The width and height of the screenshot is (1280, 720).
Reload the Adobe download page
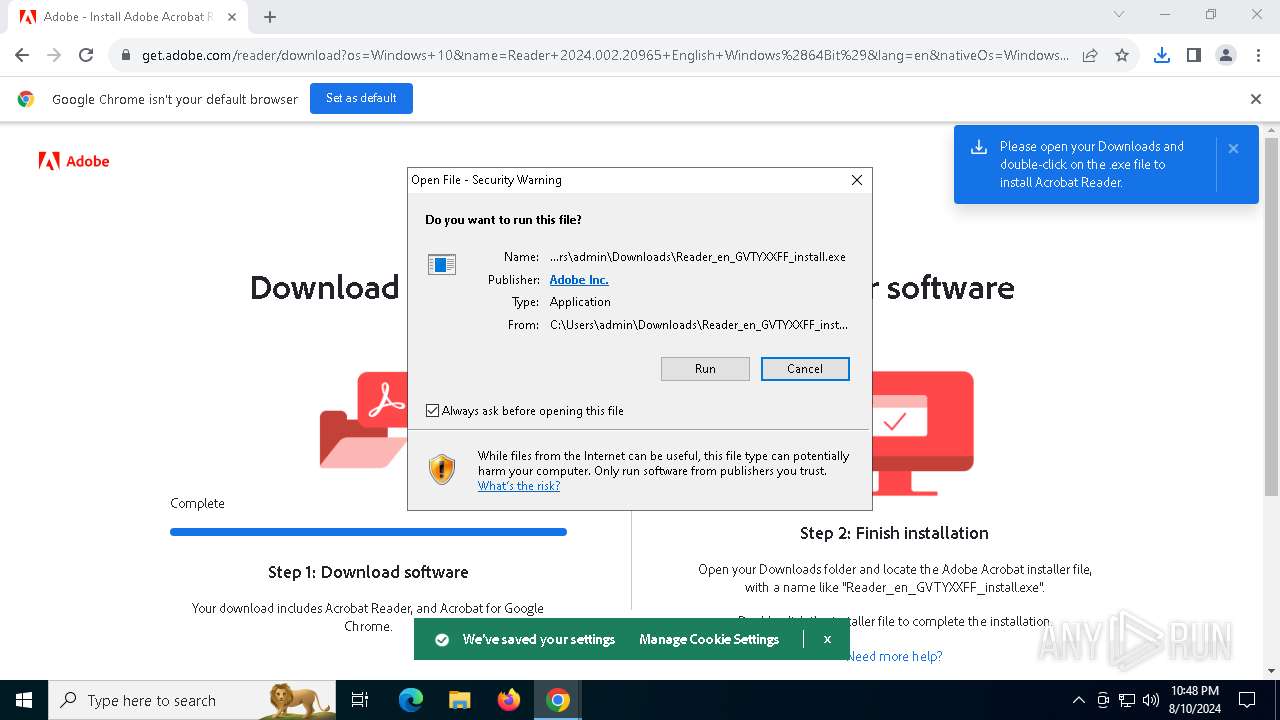tap(86, 55)
